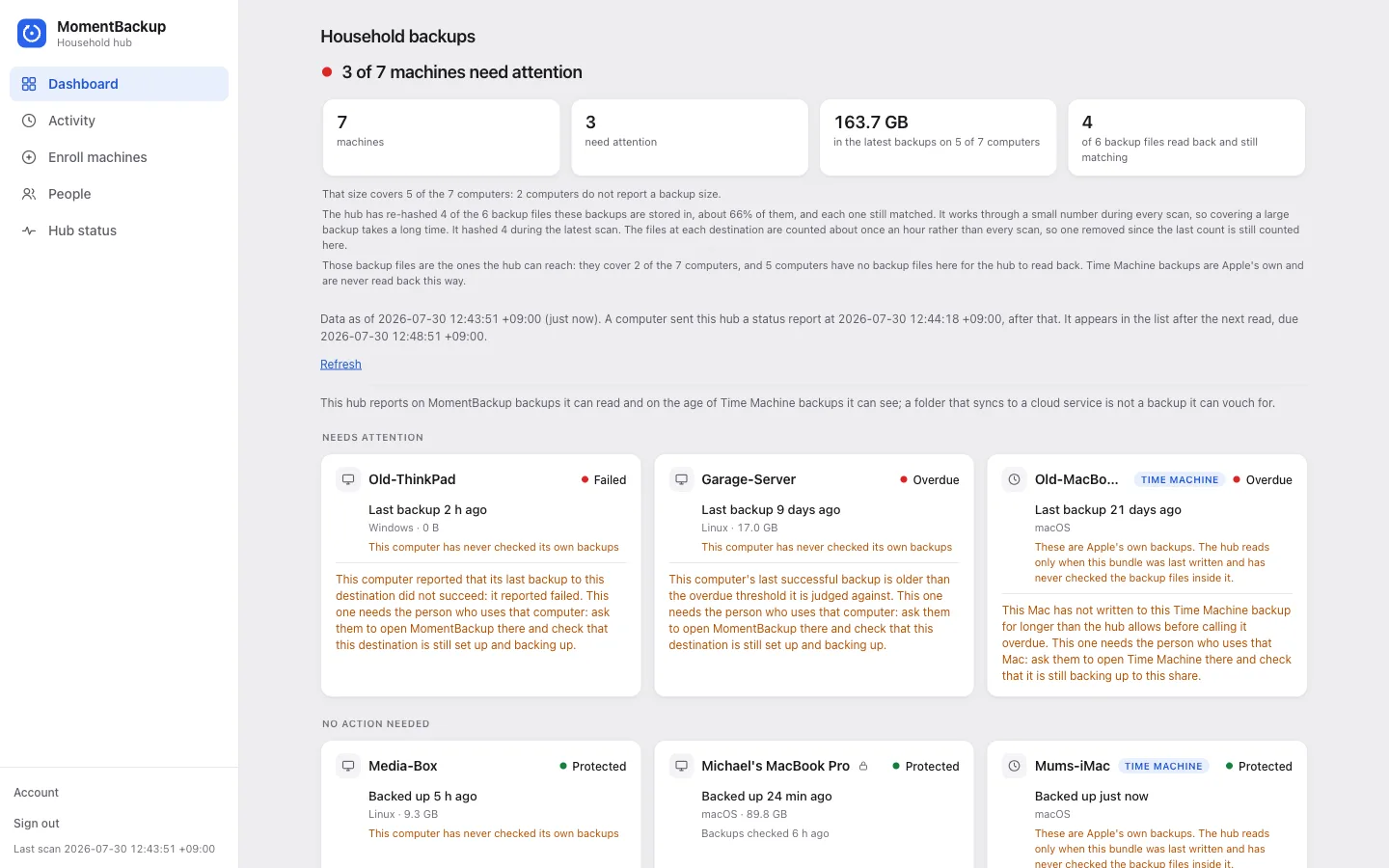
Task: Click the Old-MacBook Time Machine clock icon
Action: [x=1014, y=479]
